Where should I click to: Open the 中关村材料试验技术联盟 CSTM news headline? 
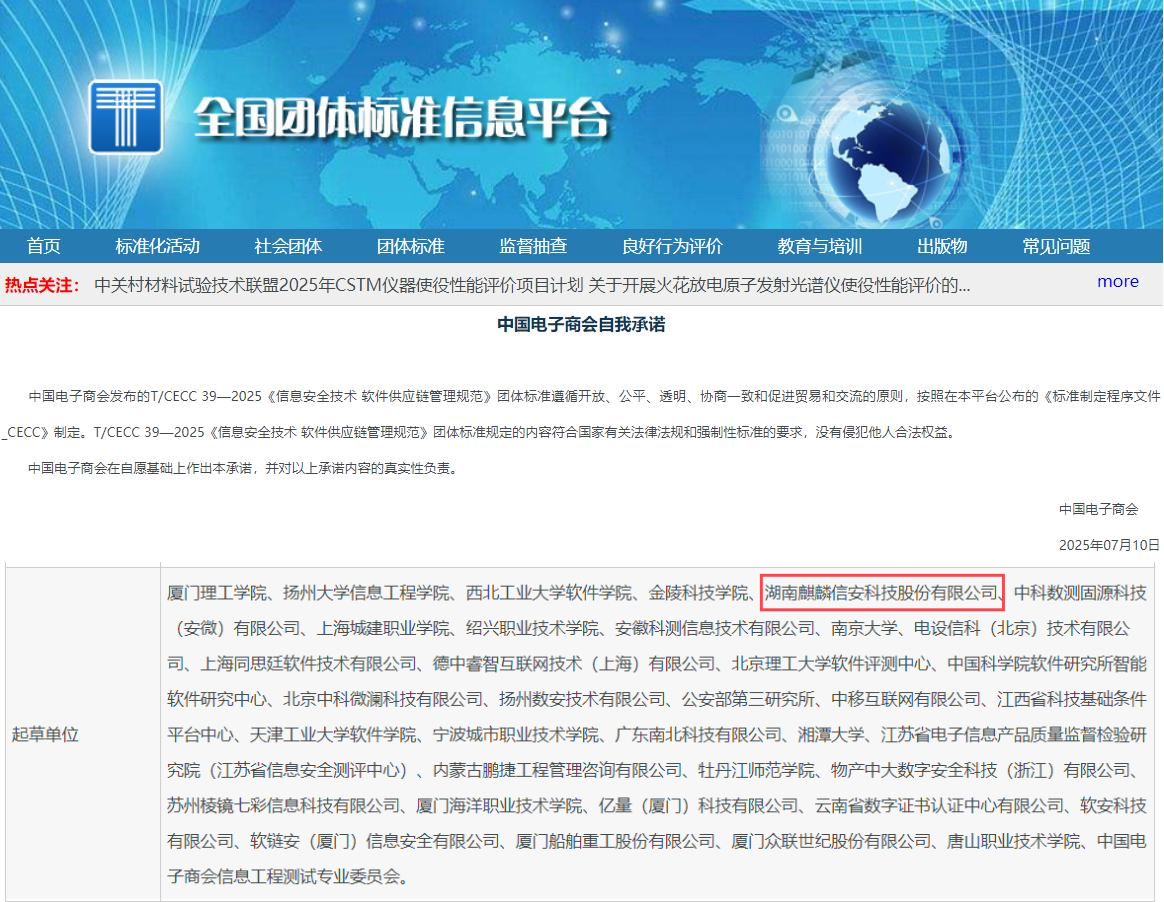coord(338,285)
